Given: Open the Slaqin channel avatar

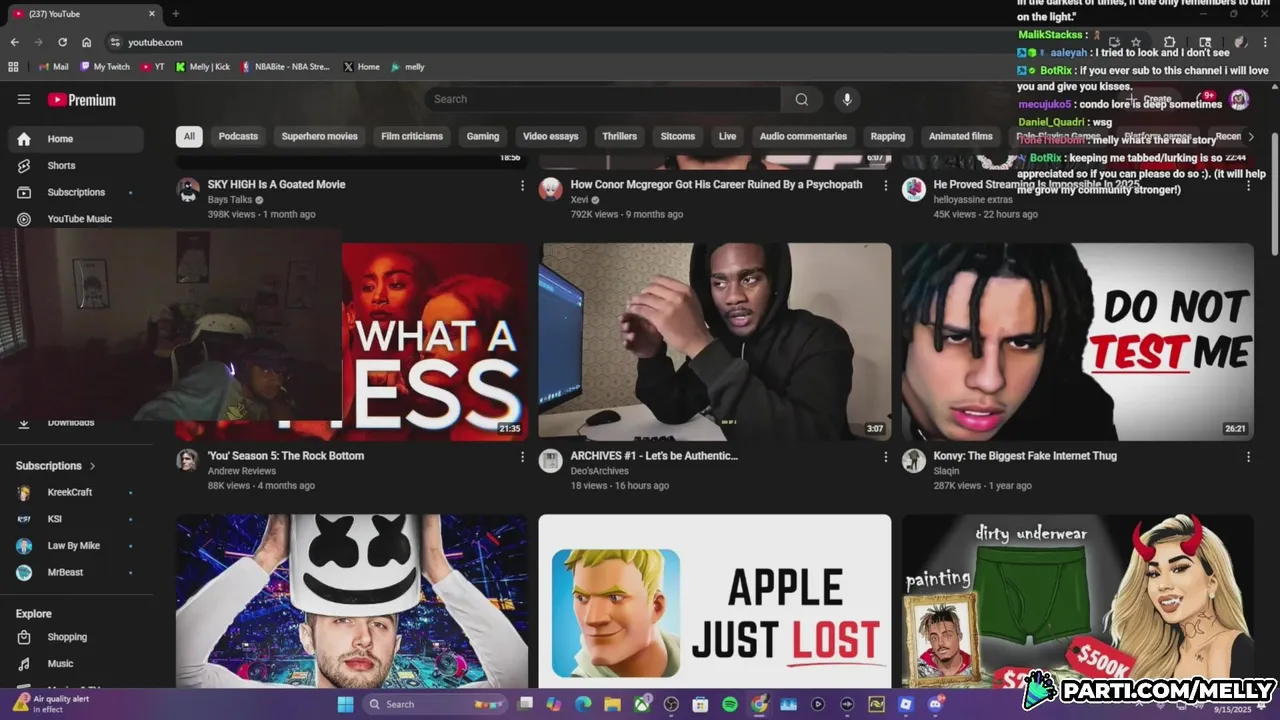Looking at the screenshot, I should coord(914,461).
